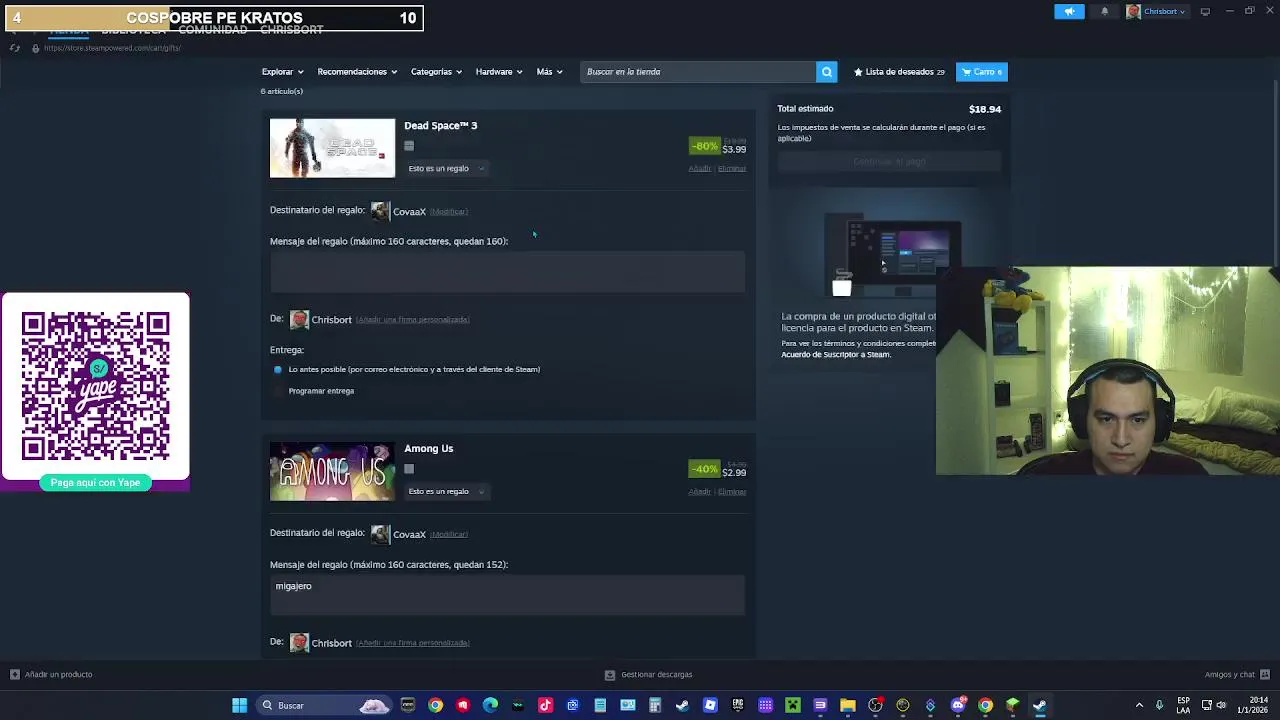Add custom signature for Among Us gift
The image size is (1280, 720).
(x=412, y=643)
